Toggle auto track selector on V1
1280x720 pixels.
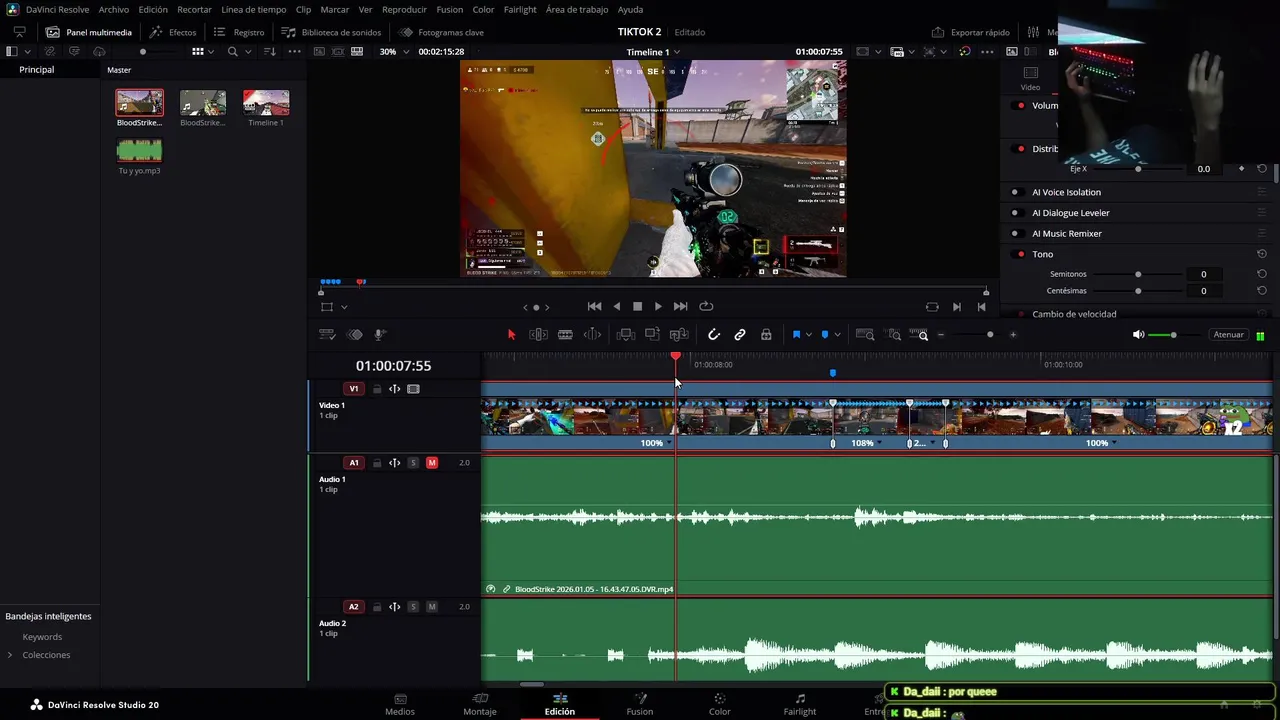point(394,389)
